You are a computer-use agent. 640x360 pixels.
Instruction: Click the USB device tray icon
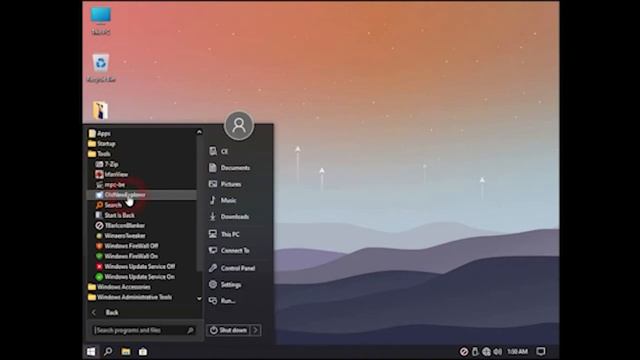pos(475,351)
